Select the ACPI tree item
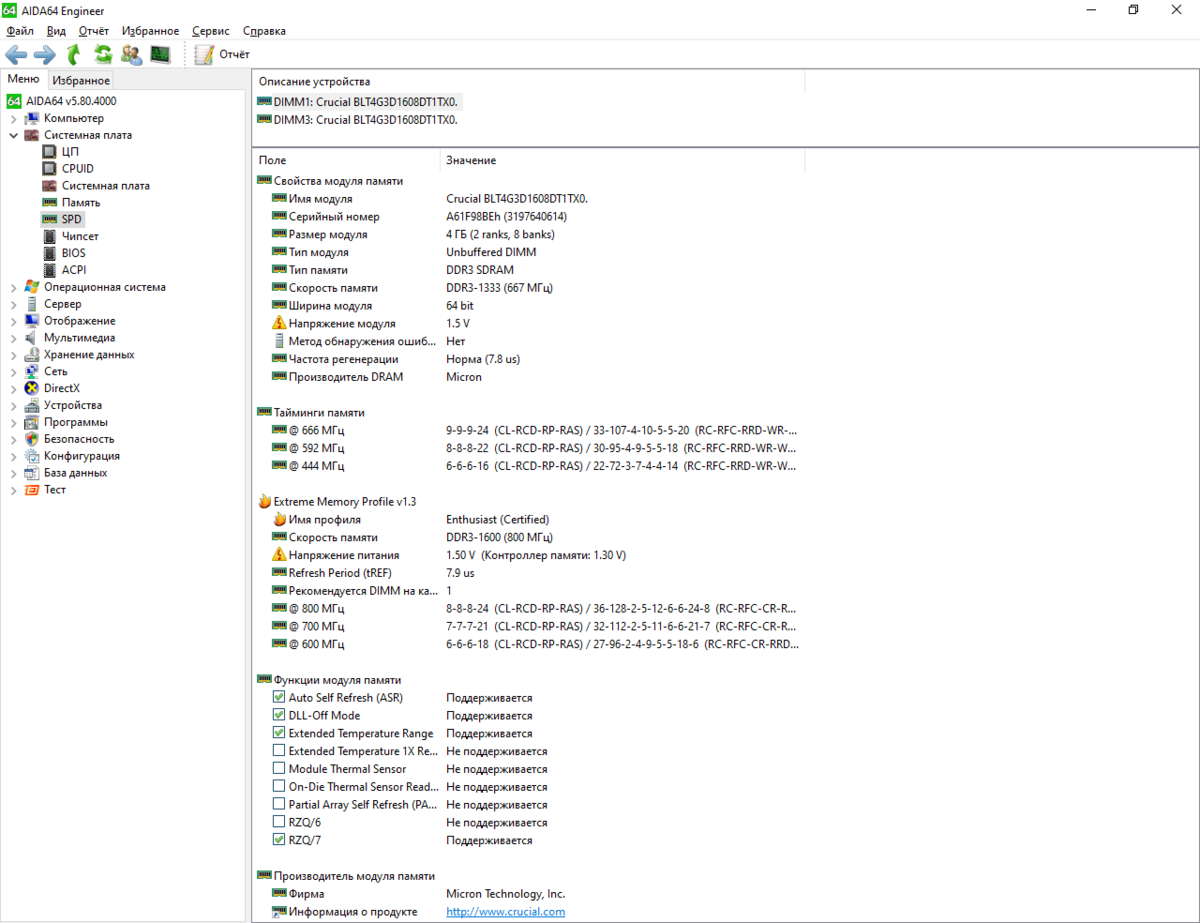Viewport: 1200px width, 923px height. point(74,270)
